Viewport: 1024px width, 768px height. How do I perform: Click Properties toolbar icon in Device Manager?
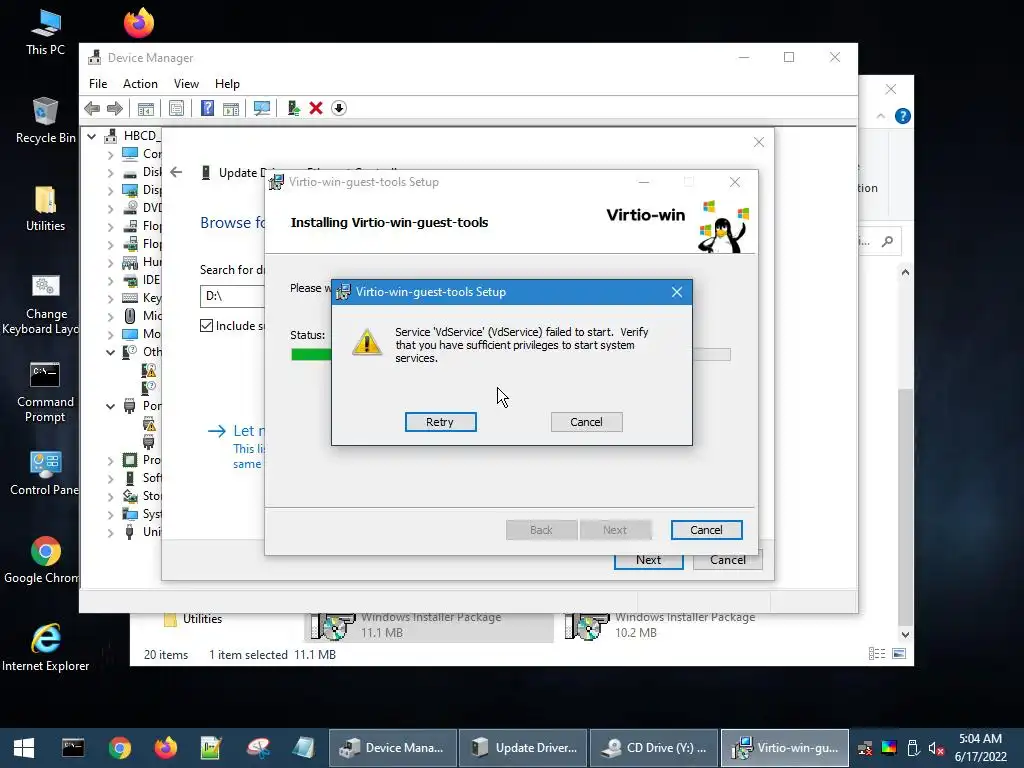[176, 108]
